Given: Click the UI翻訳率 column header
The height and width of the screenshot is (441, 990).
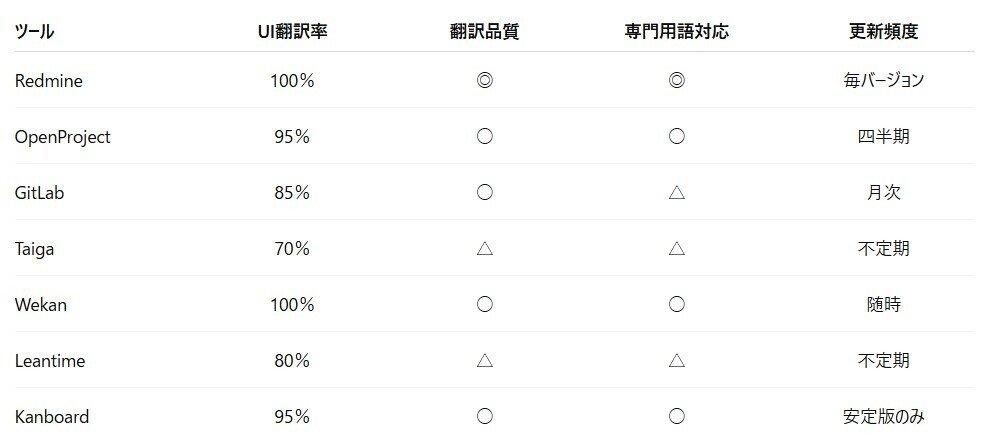Looking at the screenshot, I should [x=292, y=31].
